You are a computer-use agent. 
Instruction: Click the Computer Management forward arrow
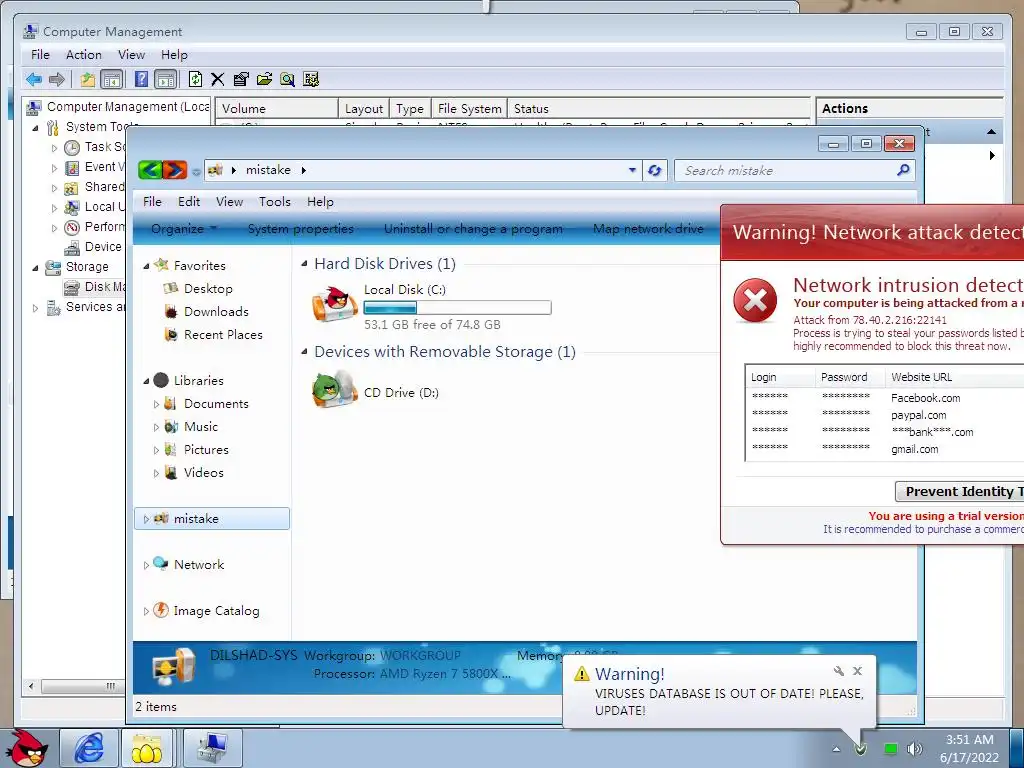[x=57, y=80]
